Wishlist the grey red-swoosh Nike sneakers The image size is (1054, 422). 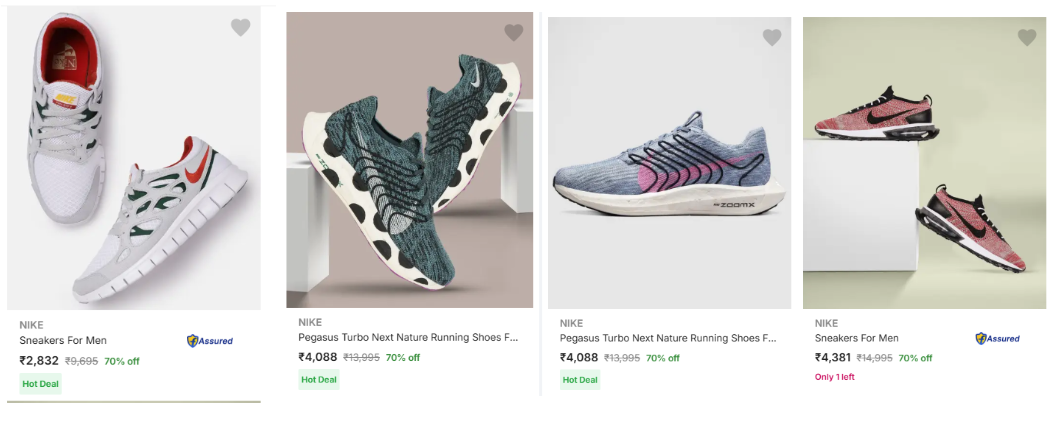240,28
